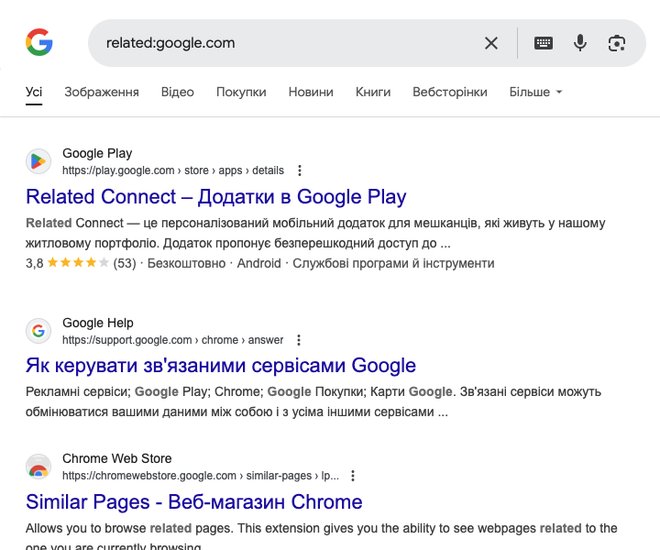Click the Google Play favicon
Viewport: 660px width, 550px height.
click(38, 161)
